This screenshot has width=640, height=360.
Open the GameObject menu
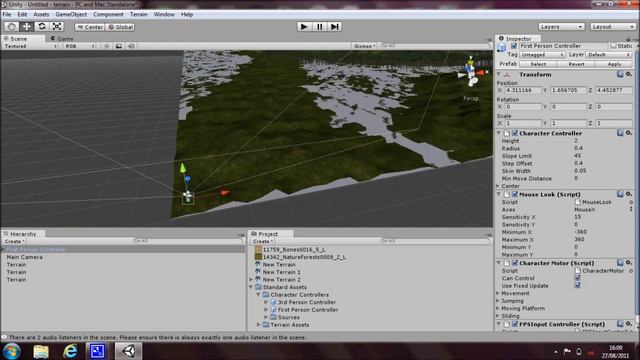tap(71, 14)
